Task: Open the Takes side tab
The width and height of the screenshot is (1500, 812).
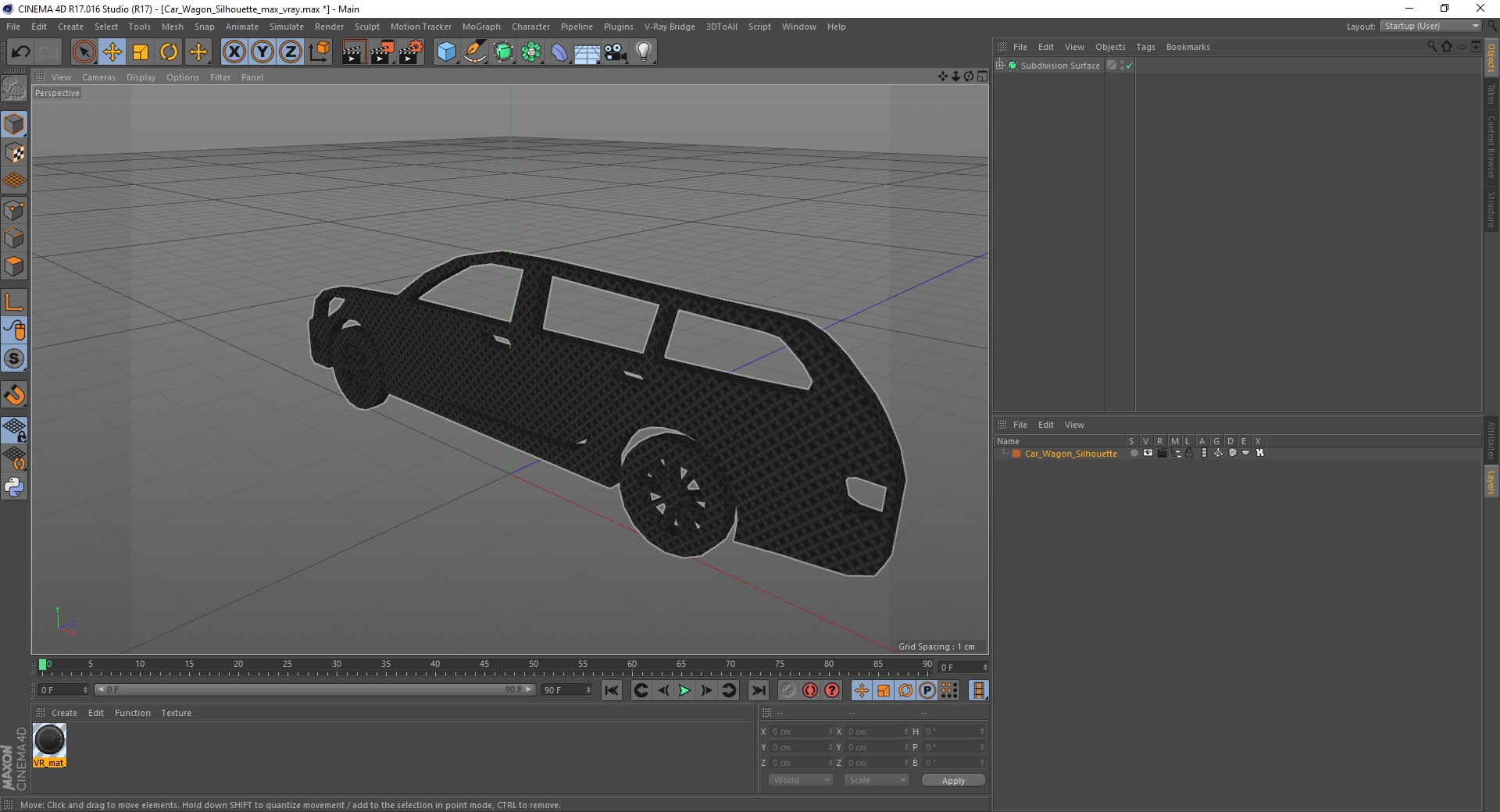Action: 1491,94
